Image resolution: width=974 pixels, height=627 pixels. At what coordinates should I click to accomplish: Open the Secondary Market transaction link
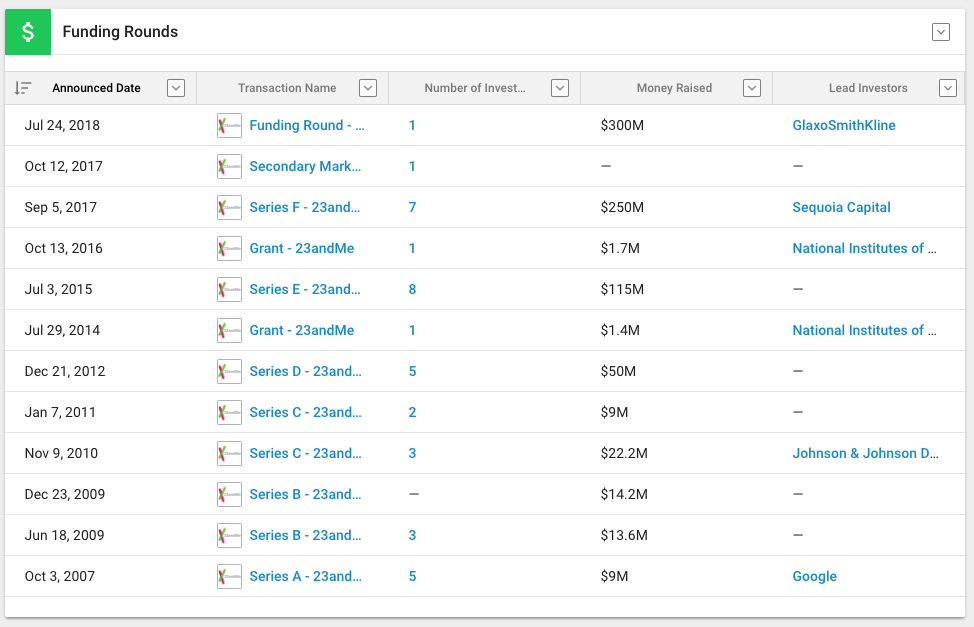tap(305, 167)
